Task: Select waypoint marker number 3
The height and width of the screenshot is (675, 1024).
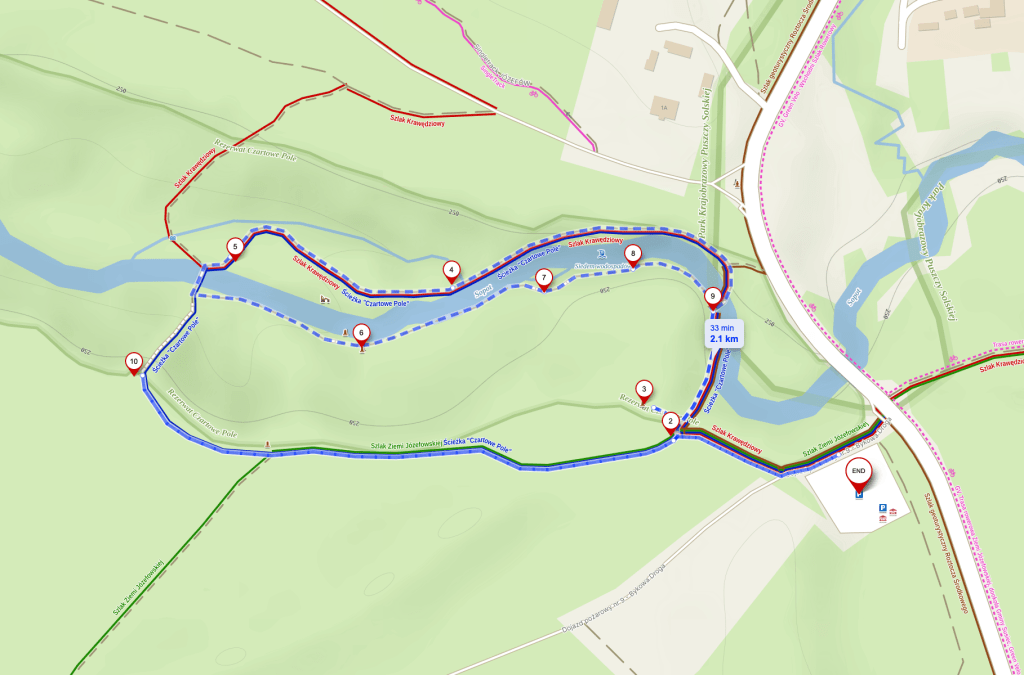Action: click(x=644, y=392)
